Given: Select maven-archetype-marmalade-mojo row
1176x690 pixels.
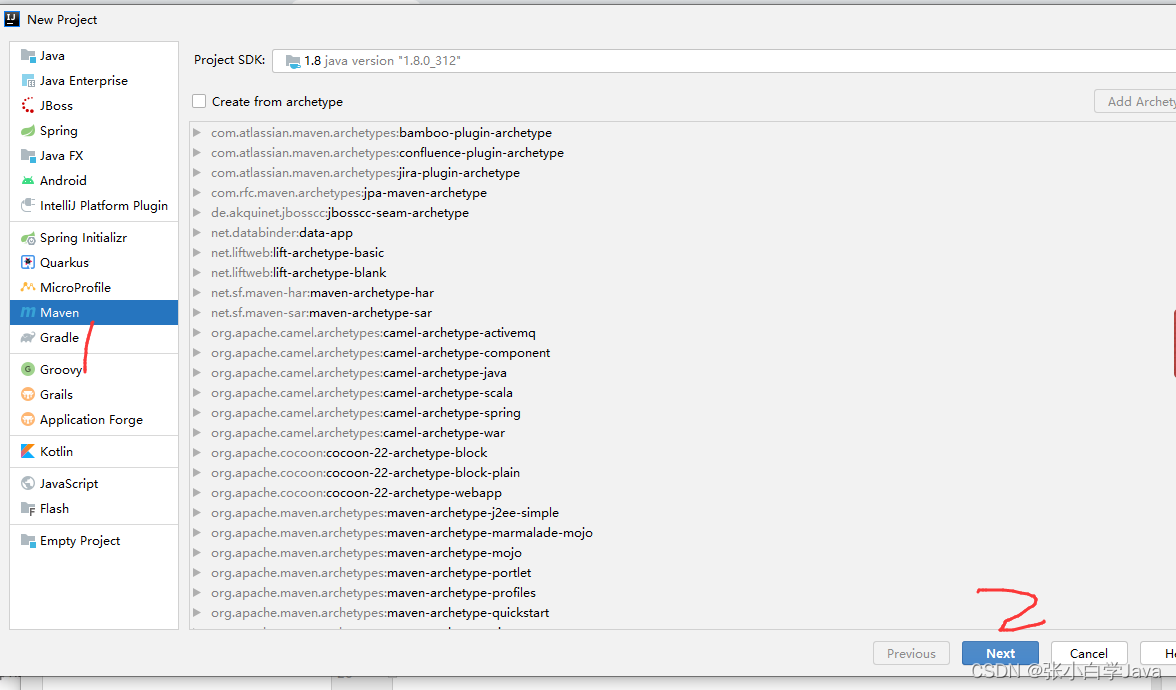Looking at the screenshot, I should click(682, 532).
